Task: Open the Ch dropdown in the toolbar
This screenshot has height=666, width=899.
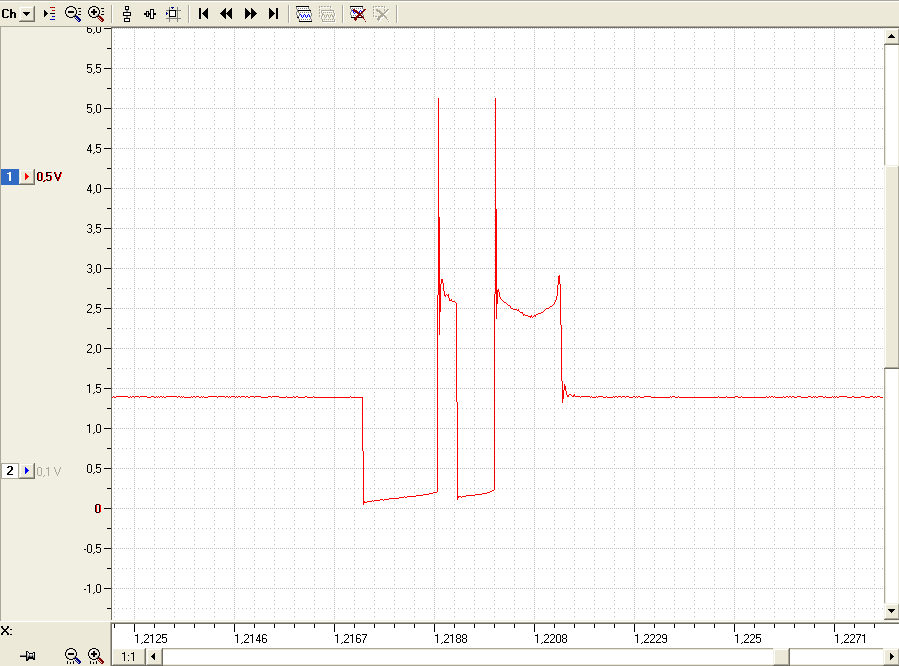Action: (x=26, y=14)
